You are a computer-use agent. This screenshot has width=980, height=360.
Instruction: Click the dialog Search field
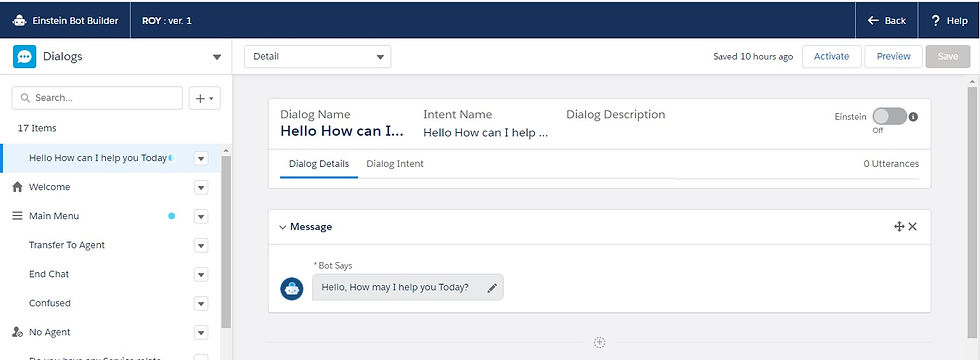tap(98, 98)
